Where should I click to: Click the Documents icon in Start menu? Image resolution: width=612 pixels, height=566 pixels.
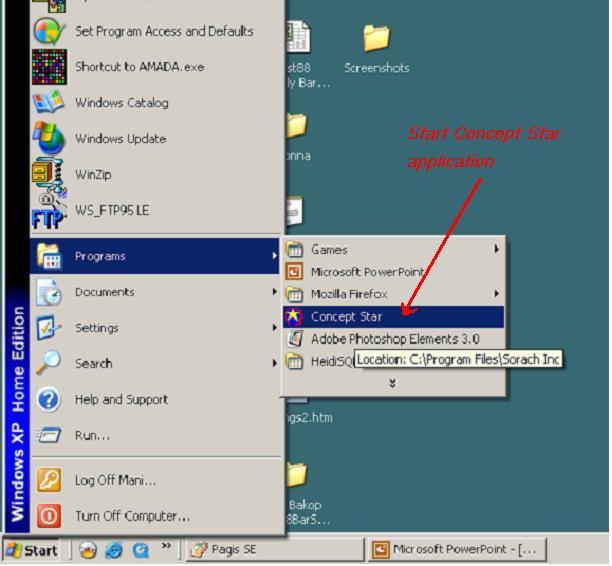49,292
